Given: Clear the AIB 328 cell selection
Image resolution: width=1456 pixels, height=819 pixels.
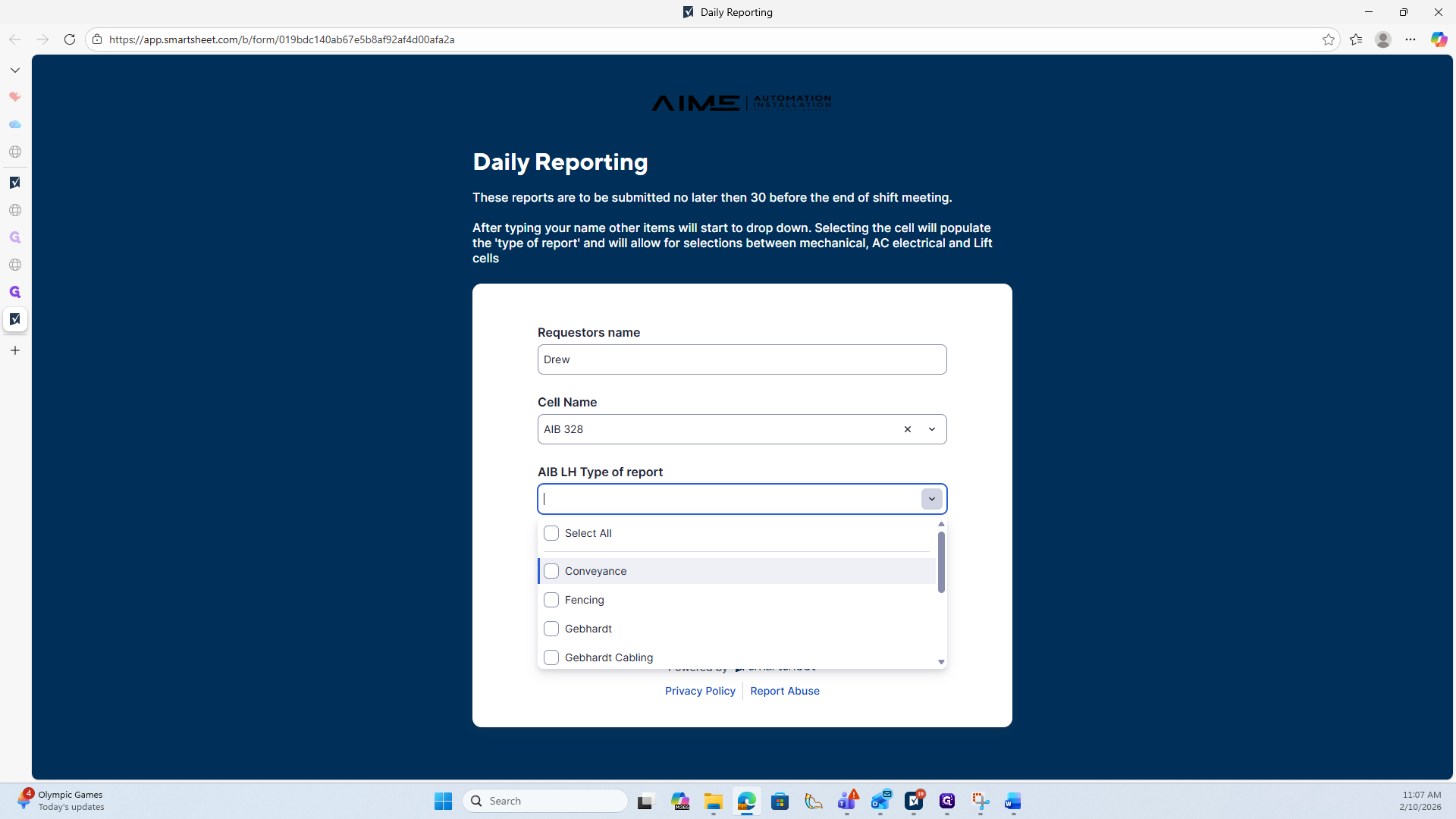Looking at the screenshot, I should coord(907,429).
